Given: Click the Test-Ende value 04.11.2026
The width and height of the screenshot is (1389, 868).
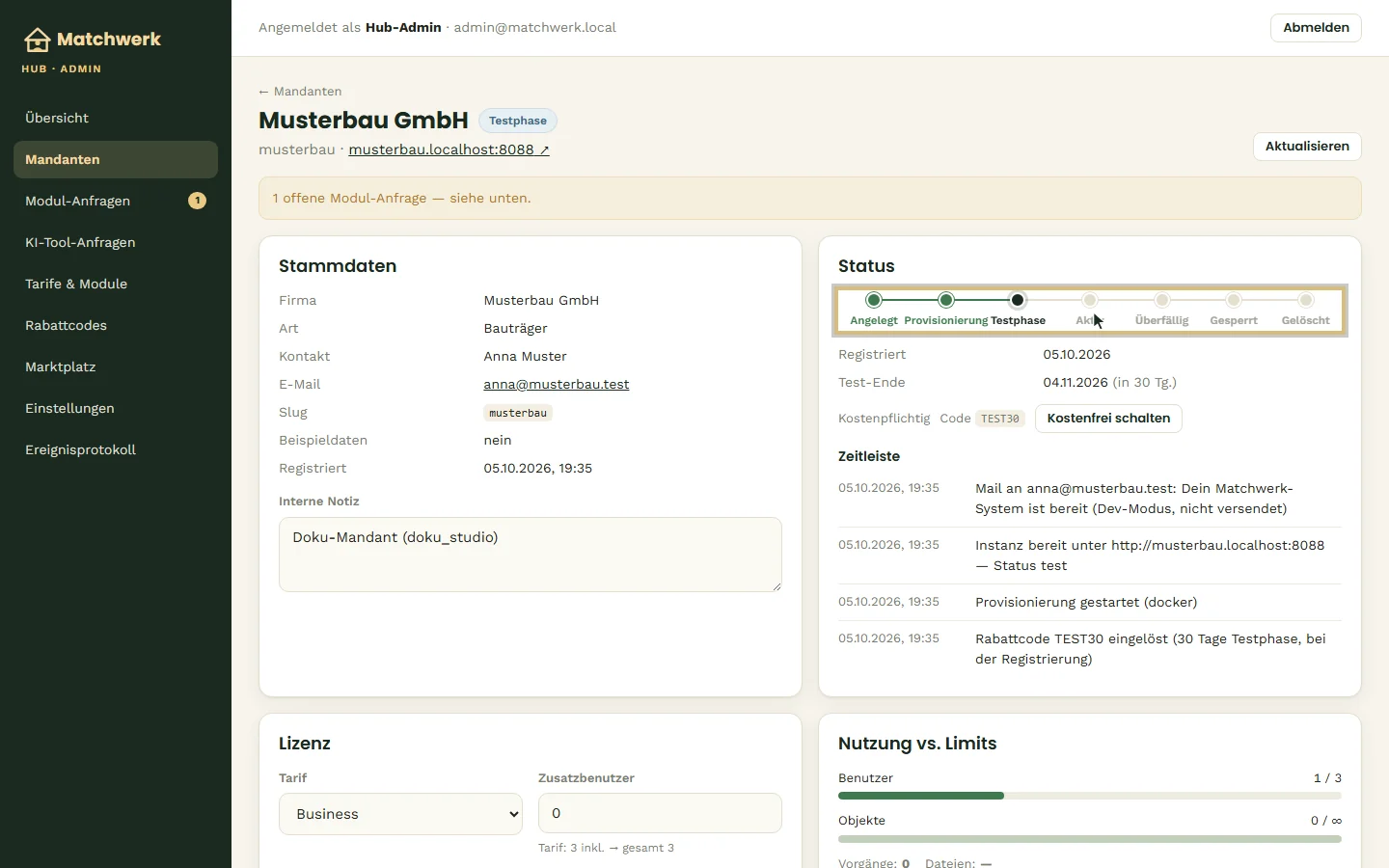Looking at the screenshot, I should (1076, 382).
